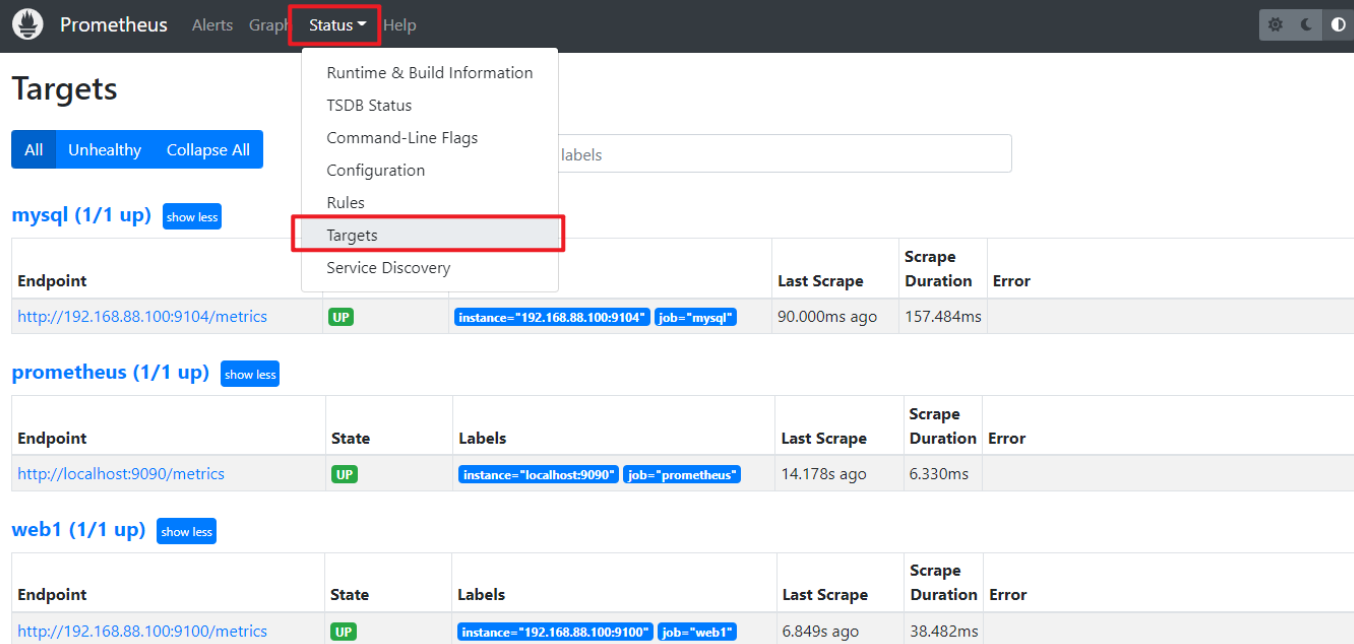Screen dimensions: 1354x644
Task: Click the prometheus (1/1 up) heading
Action: point(110,372)
